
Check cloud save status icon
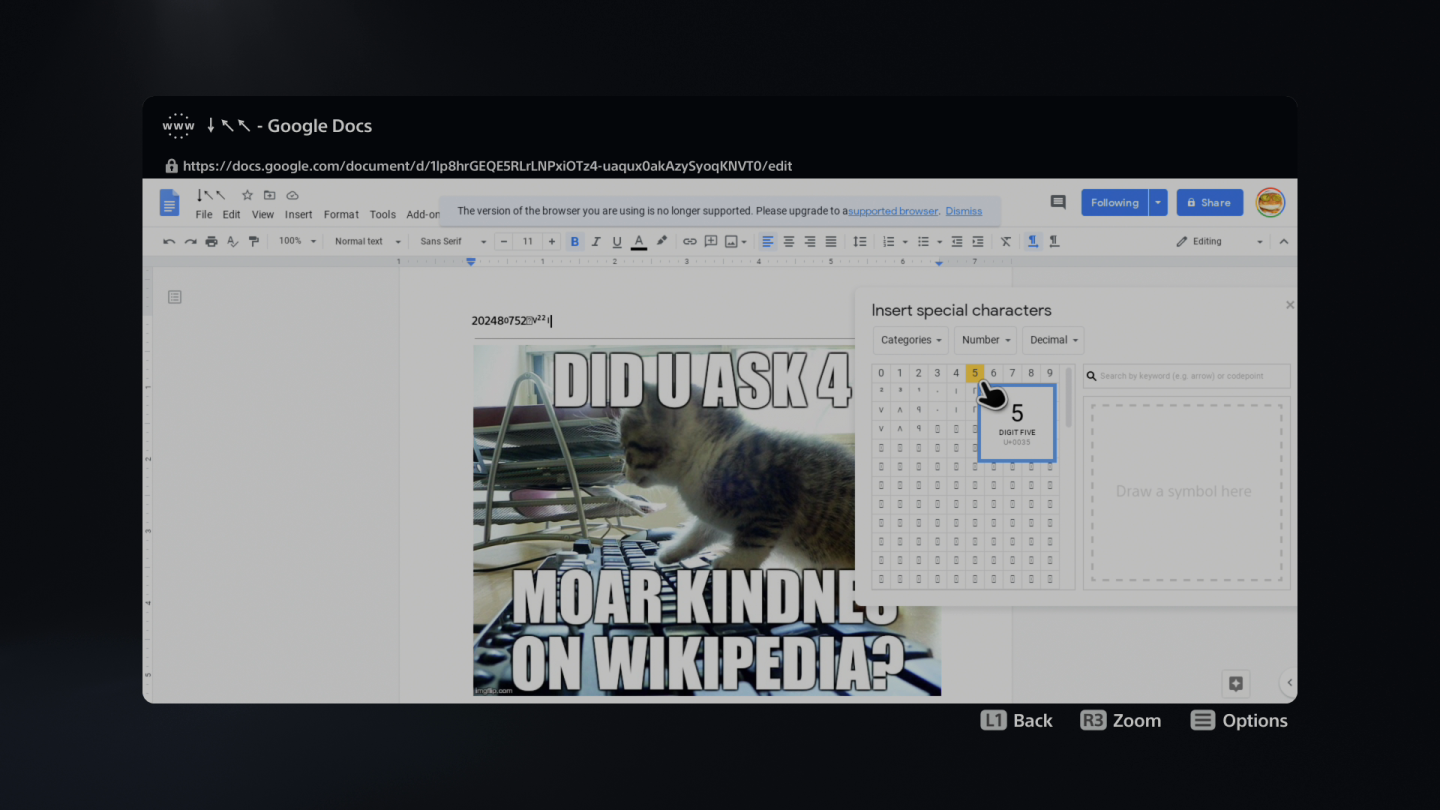293,195
